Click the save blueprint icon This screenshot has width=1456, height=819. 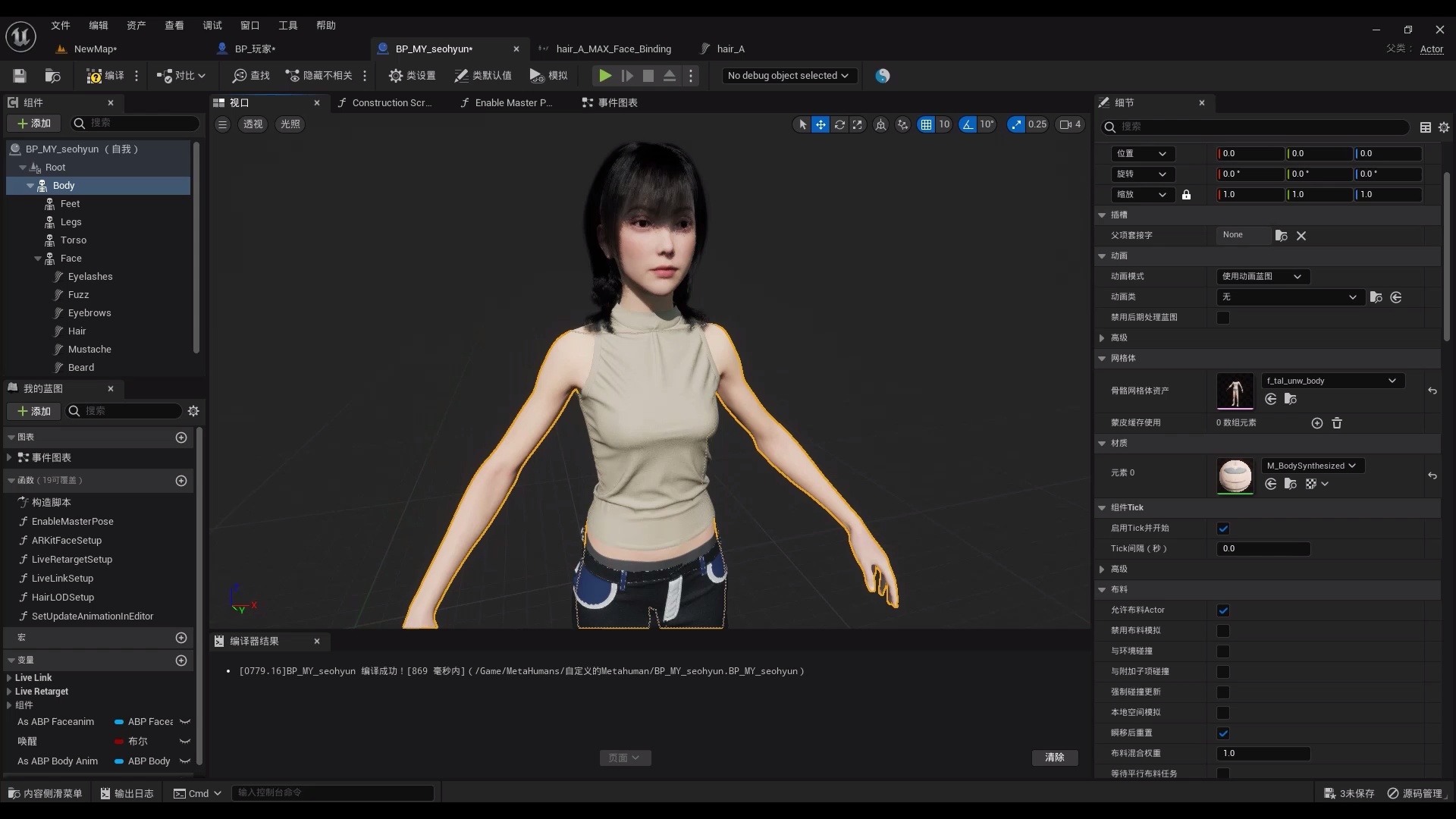pyautogui.click(x=20, y=76)
